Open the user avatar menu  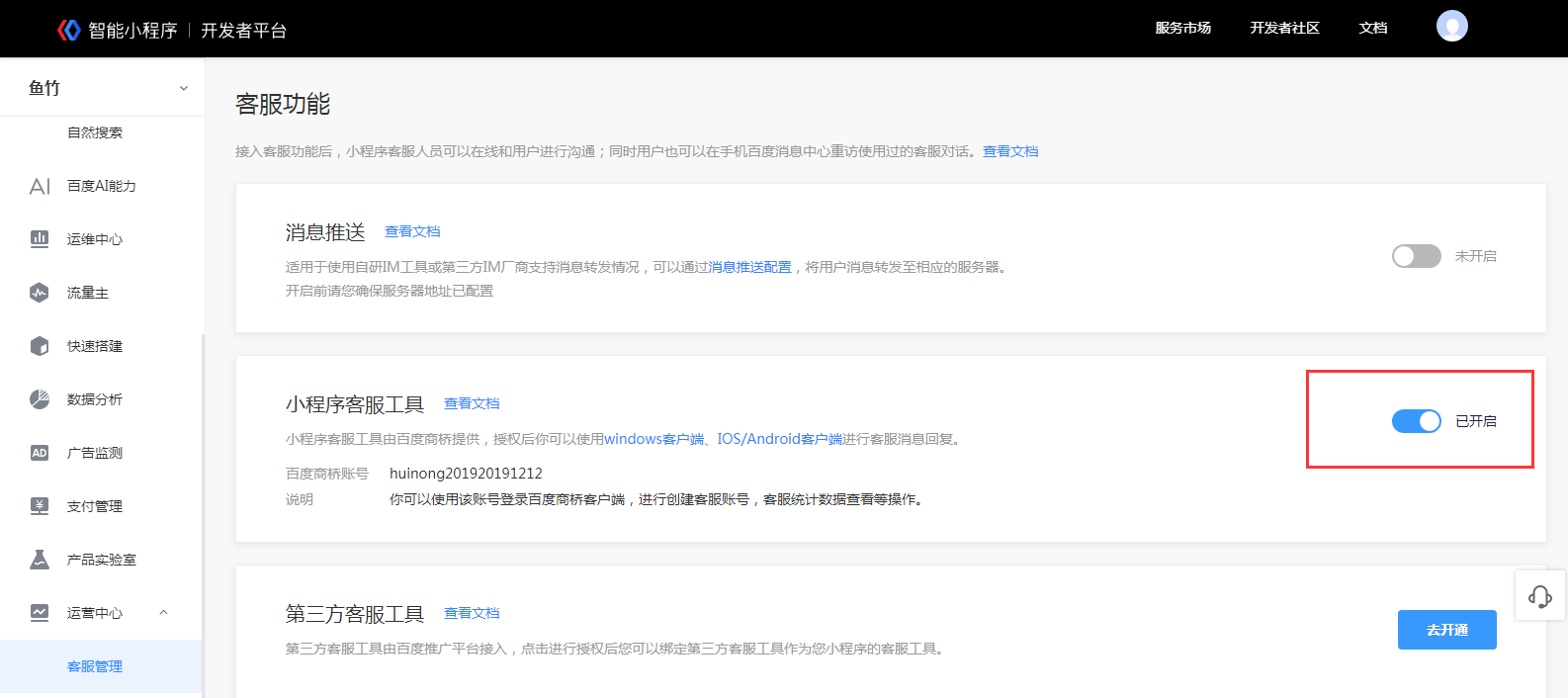point(1451,26)
